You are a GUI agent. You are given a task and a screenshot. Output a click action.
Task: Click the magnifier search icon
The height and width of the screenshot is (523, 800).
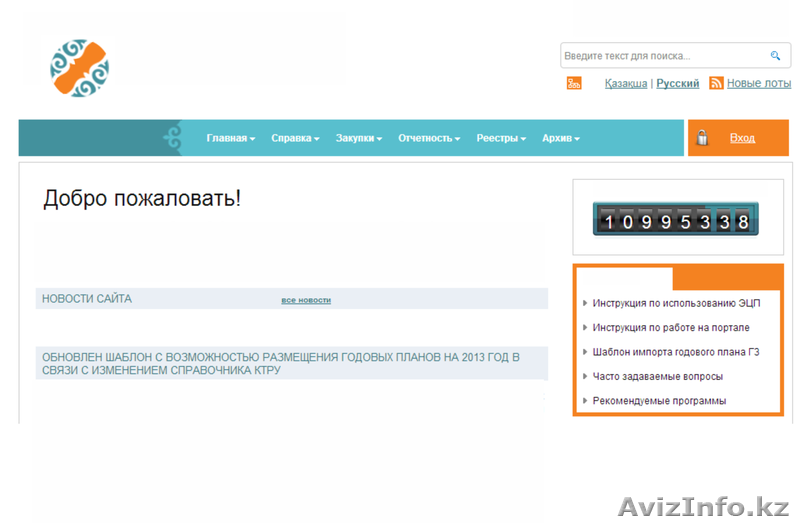click(x=775, y=56)
